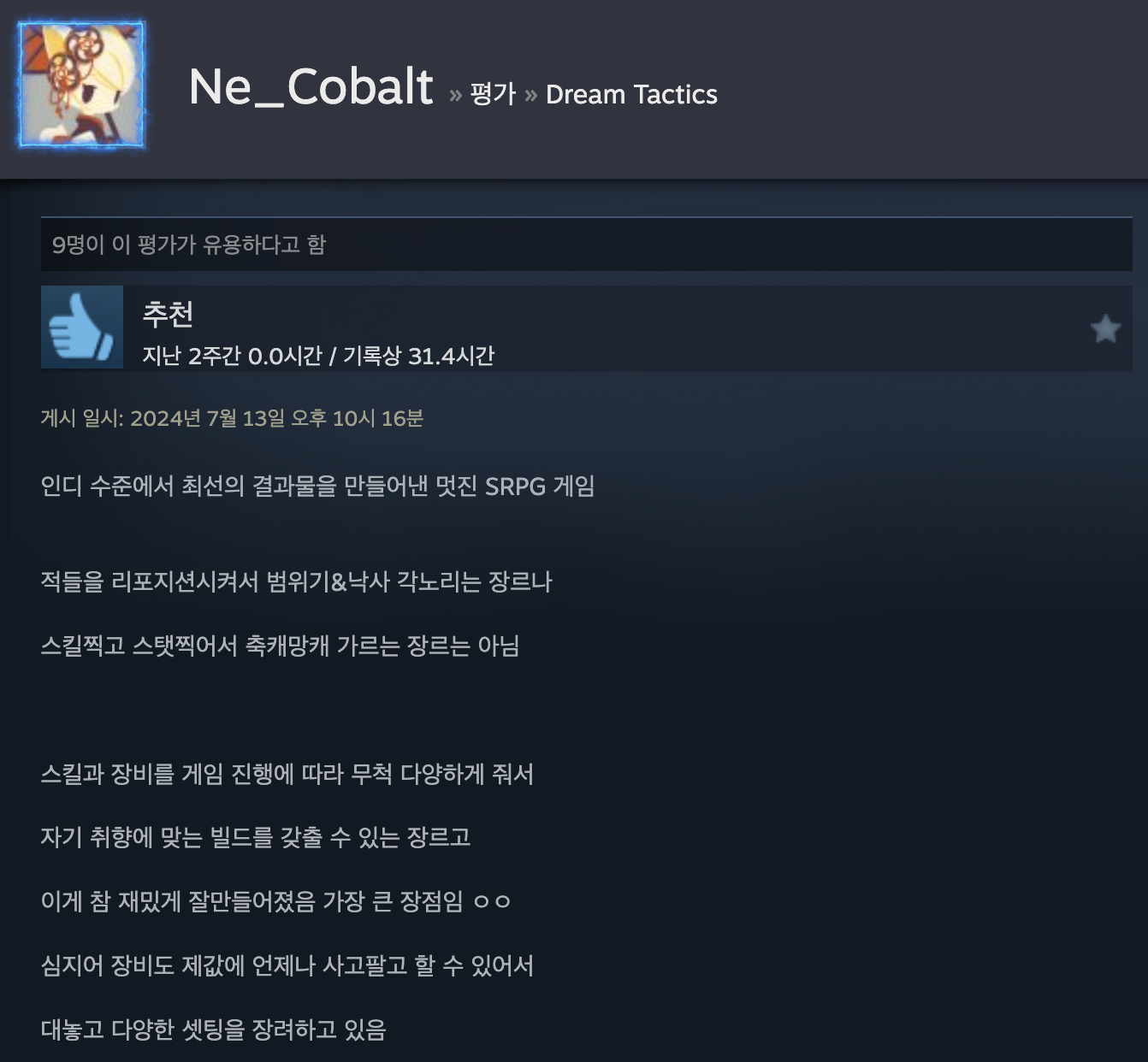Click the line about 리포지션시켜서 범위기&낙사
Screen dimensions: 1148x1062
coord(296,582)
